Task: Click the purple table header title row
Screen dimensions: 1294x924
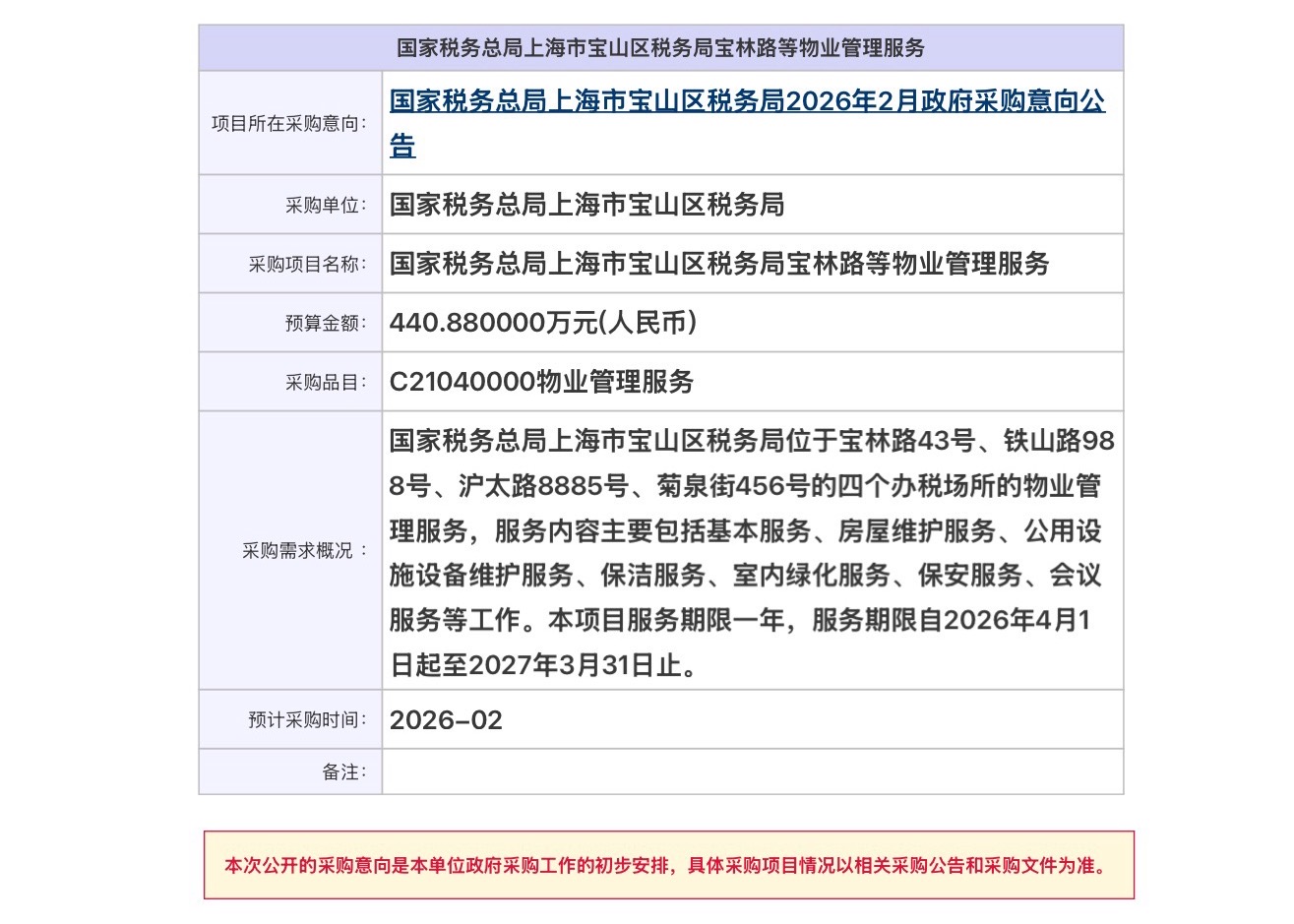Action: [x=660, y=48]
